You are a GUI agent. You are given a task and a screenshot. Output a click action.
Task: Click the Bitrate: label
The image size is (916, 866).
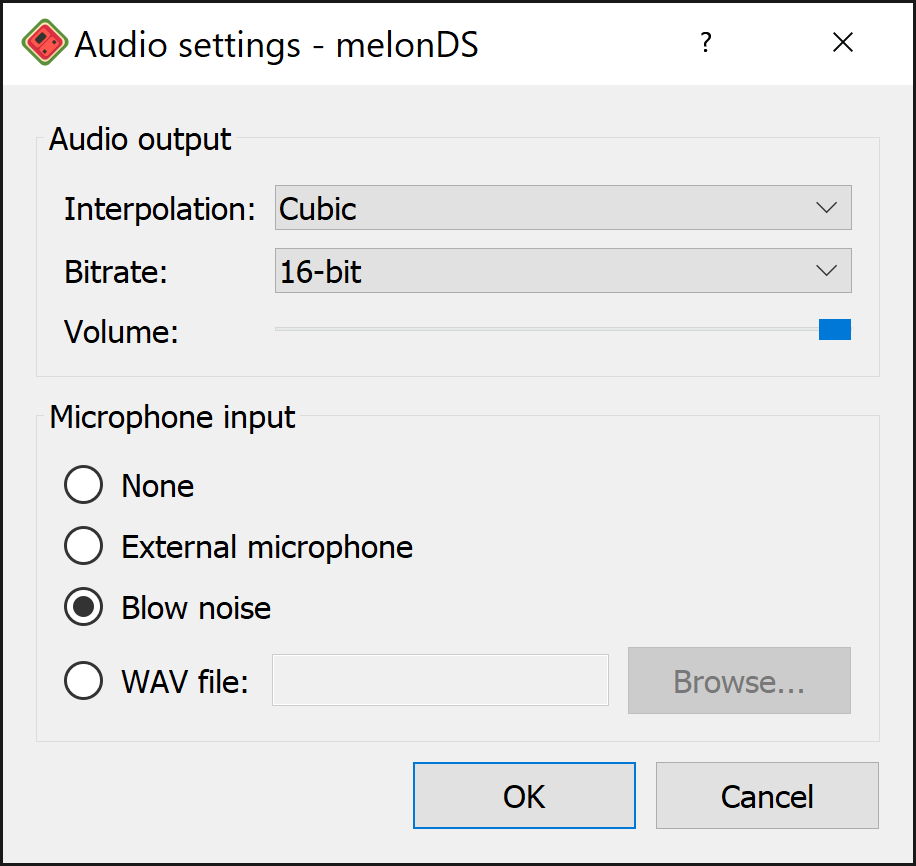pyautogui.click(x=116, y=272)
